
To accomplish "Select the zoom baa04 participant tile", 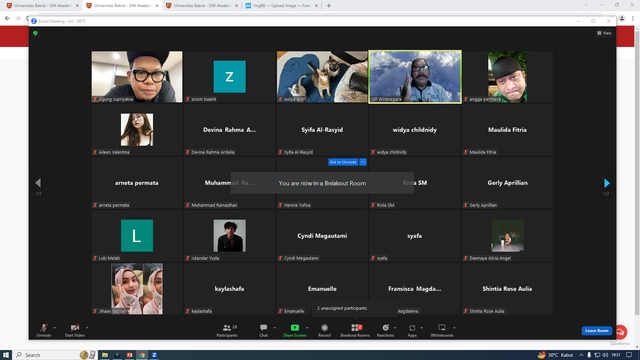I will click(x=229, y=77).
